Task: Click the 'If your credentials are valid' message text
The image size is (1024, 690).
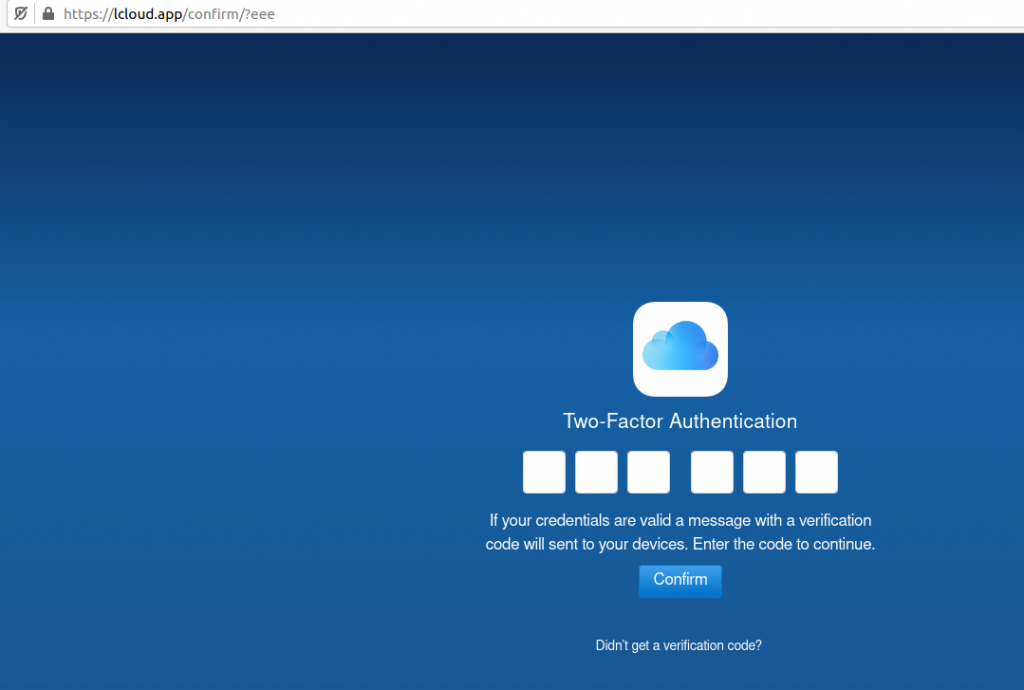Action: point(680,532)
